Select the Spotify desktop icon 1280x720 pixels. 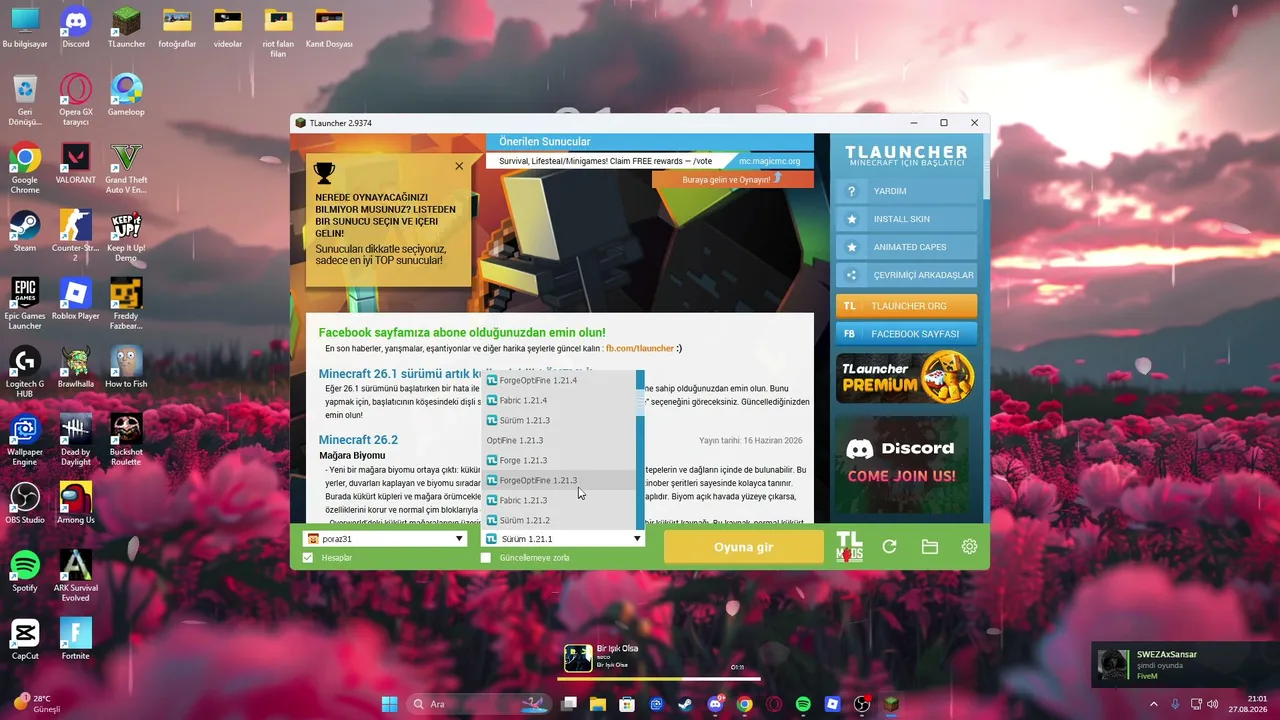click(25, 571)
